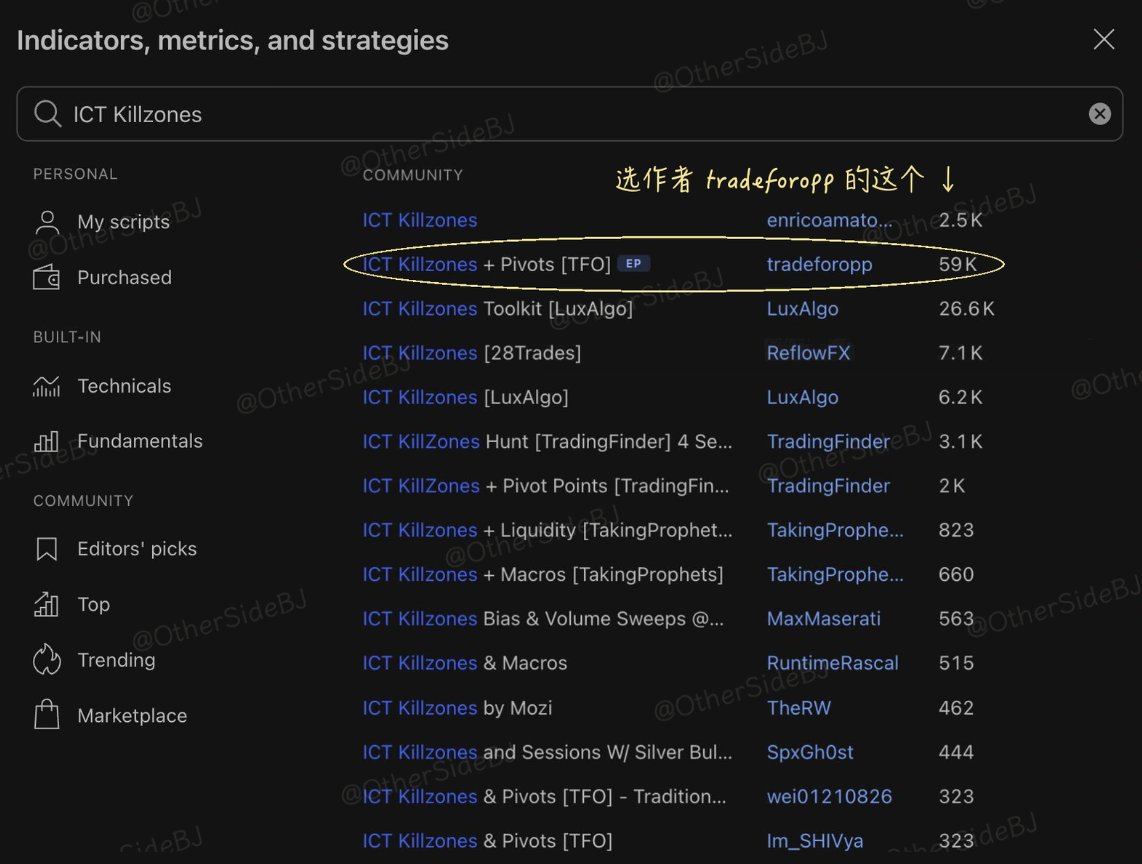Add ICT Killzones by Mozi
The image size is (1142, 864).
pyautogui.click(x=457, y=708)
